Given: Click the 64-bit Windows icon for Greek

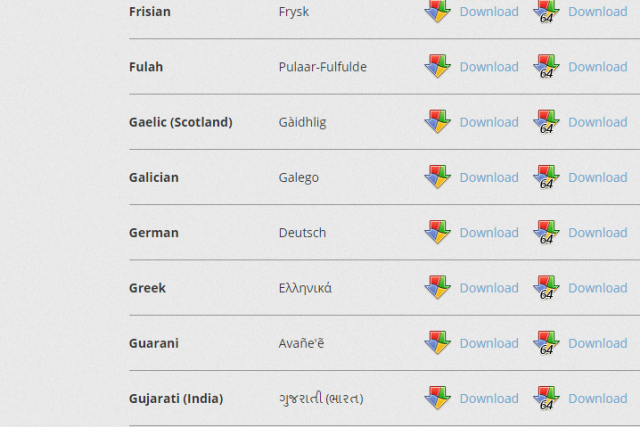Looking at the screenshot, I should (546, 287).
